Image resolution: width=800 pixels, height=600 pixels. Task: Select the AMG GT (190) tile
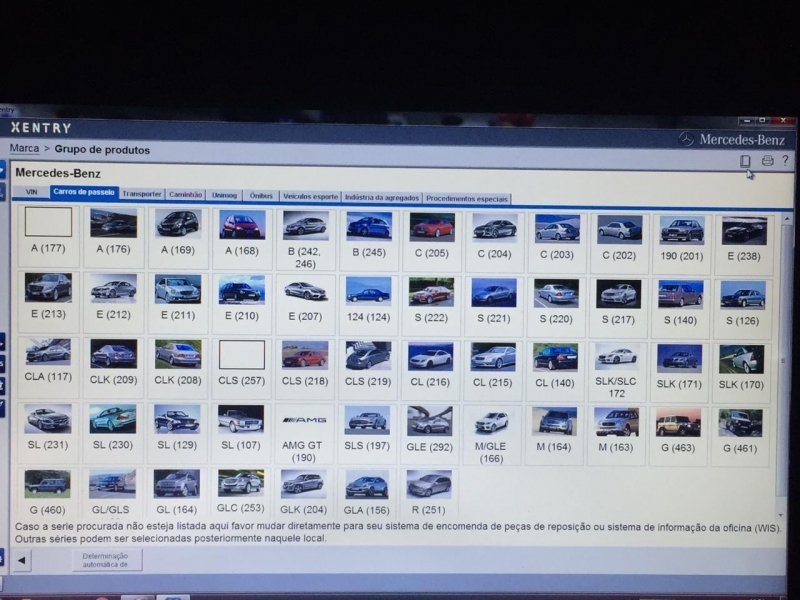coord(304,434)
